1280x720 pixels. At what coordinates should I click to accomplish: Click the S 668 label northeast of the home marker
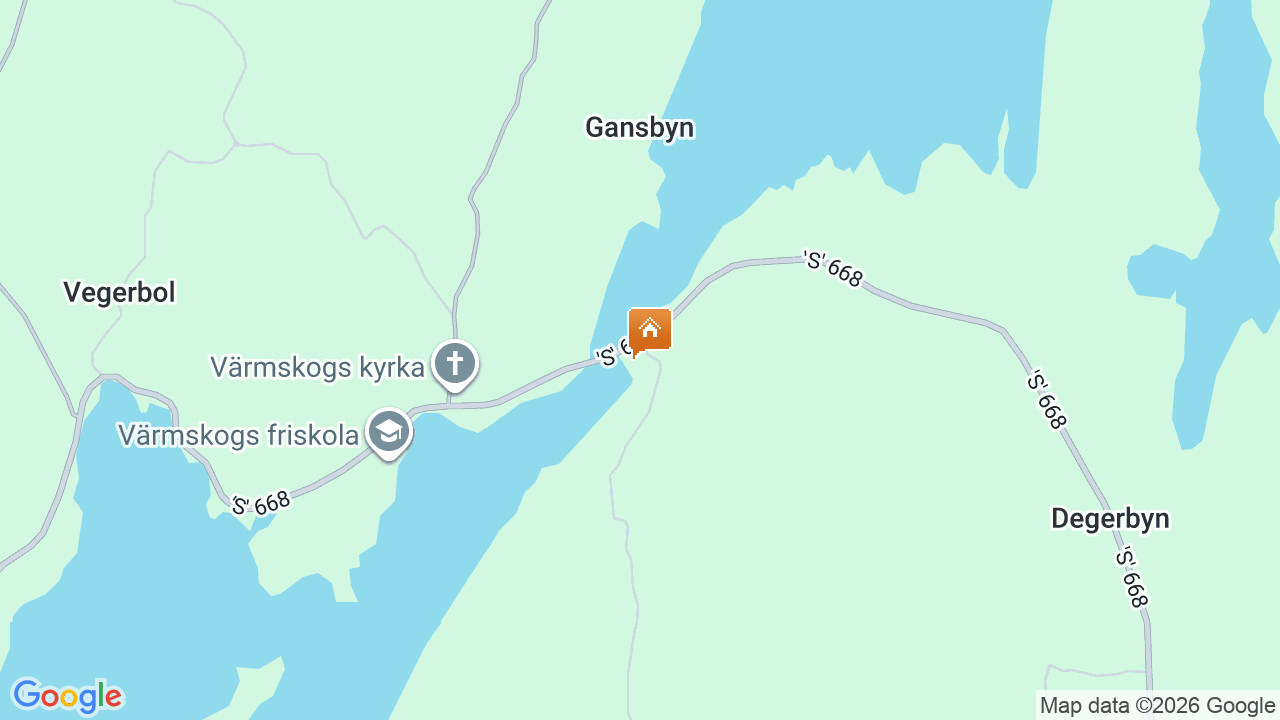(833, 268)
